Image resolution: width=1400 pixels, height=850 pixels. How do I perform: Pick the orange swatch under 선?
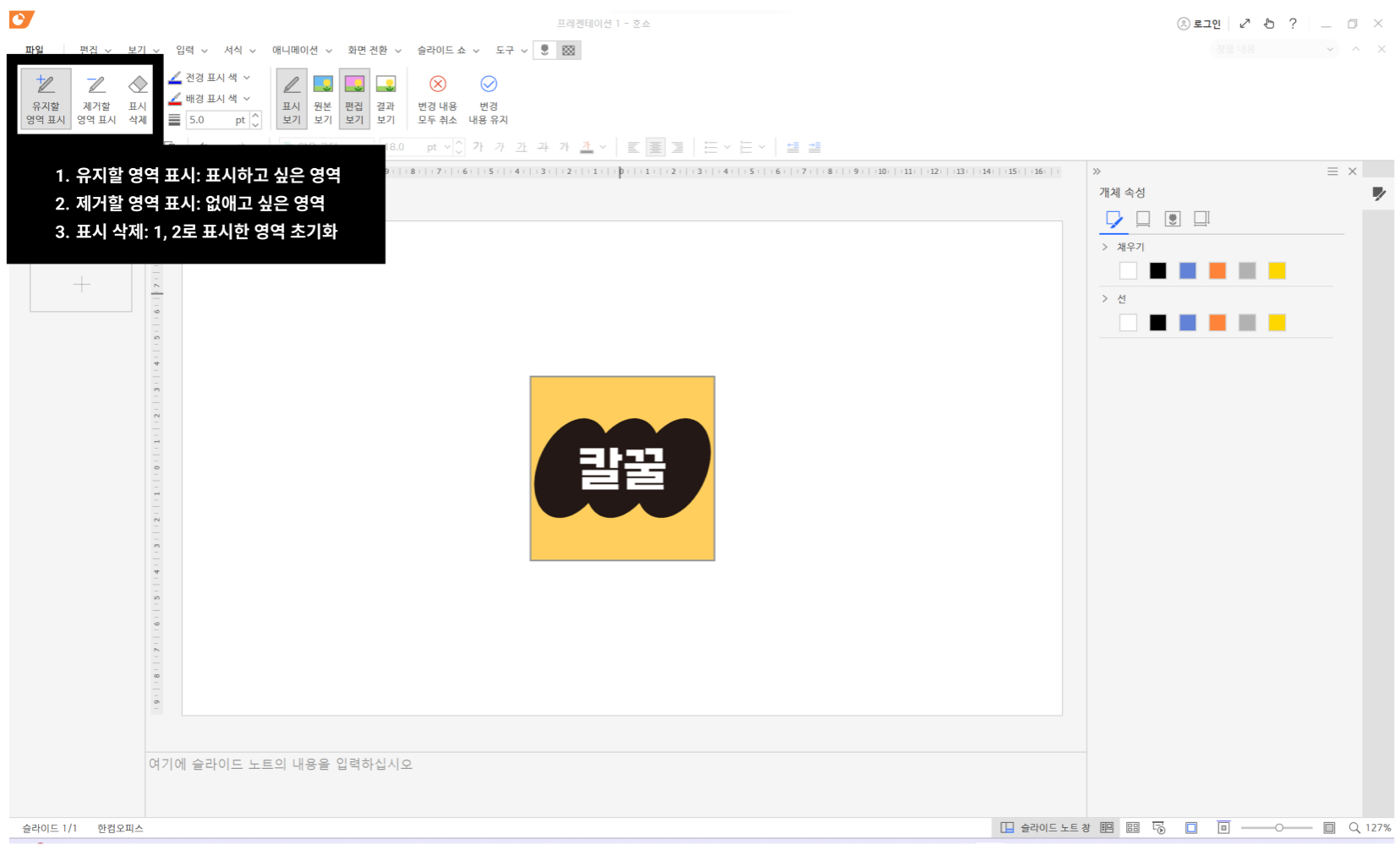pyautogui.click(x=1217, y=323)
